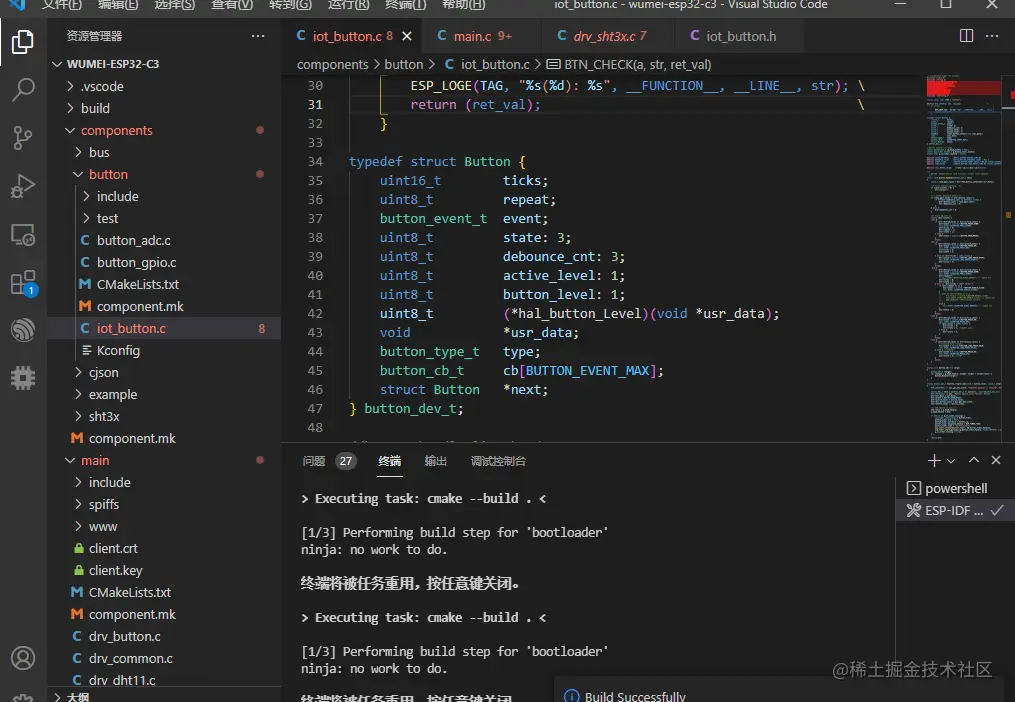
Task: Open Source Control view
Action: pyautogui.click(x=23, y=137)
